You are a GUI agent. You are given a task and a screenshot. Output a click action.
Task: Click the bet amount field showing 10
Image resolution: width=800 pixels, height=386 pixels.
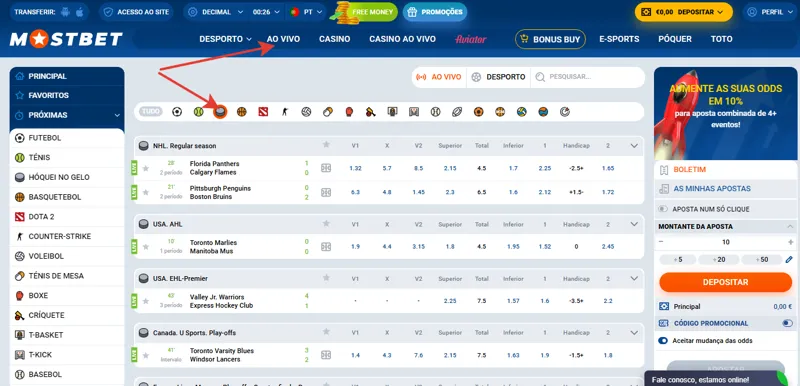coord(726,242)
